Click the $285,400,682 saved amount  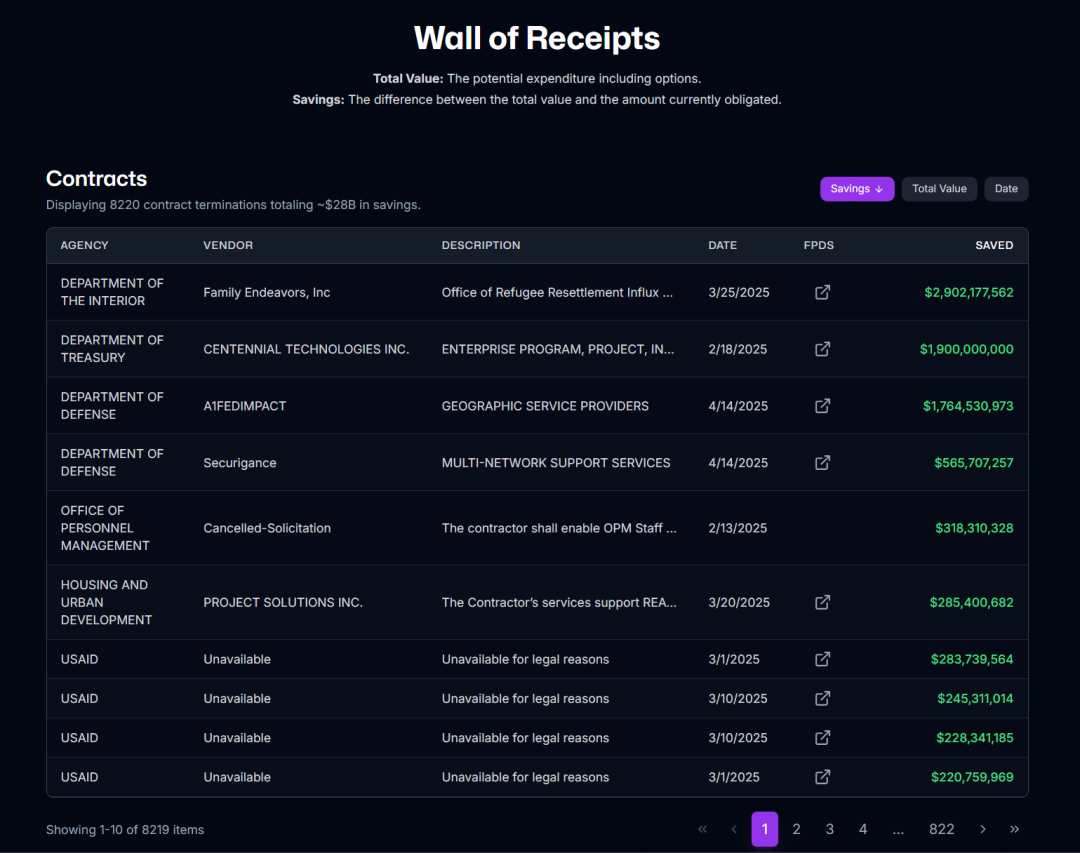point(971,602)
